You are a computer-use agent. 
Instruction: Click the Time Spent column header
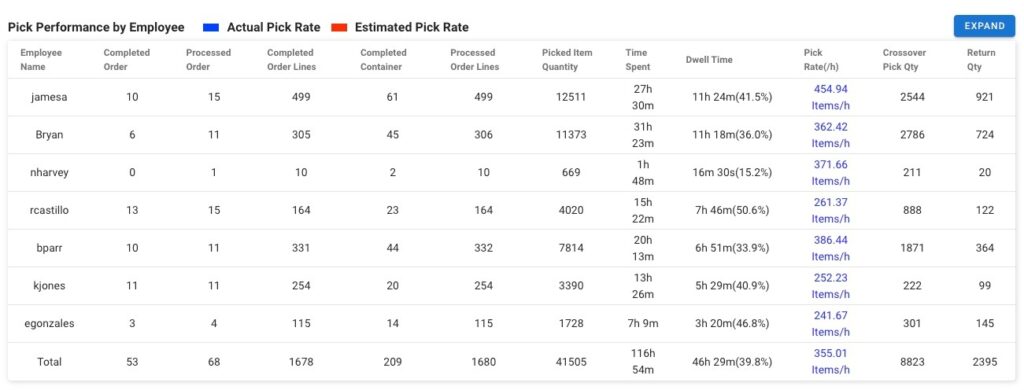pos(637,59)
